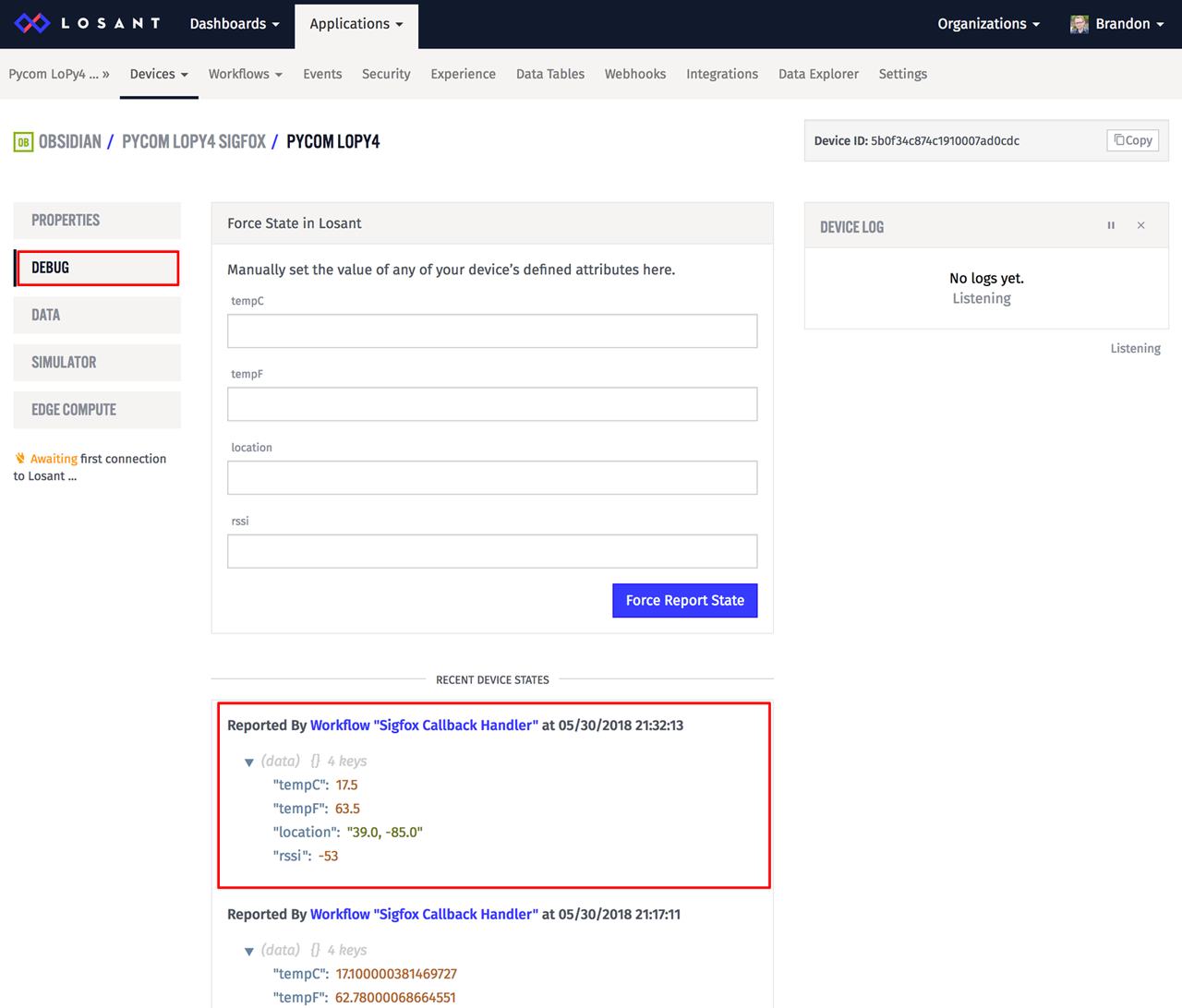Copy the device ID
Screen dimensions: 1182x1008
tap(1133, 140)
